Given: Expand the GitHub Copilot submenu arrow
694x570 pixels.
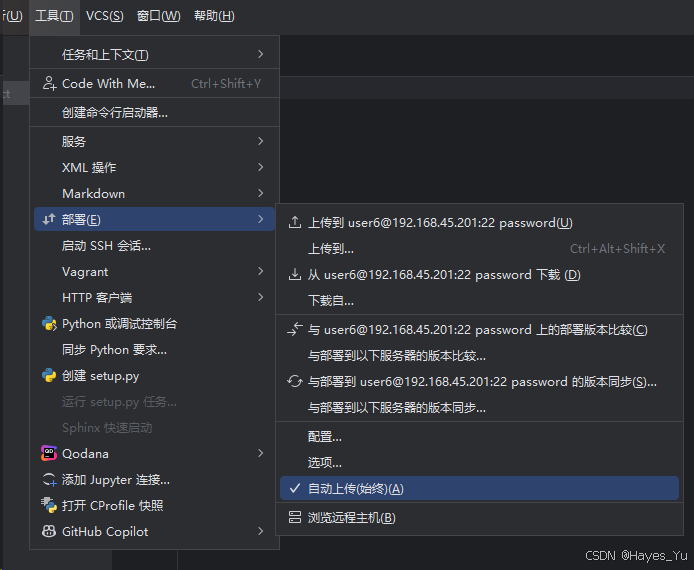Looking at the screenshot, I should (261, 531).
